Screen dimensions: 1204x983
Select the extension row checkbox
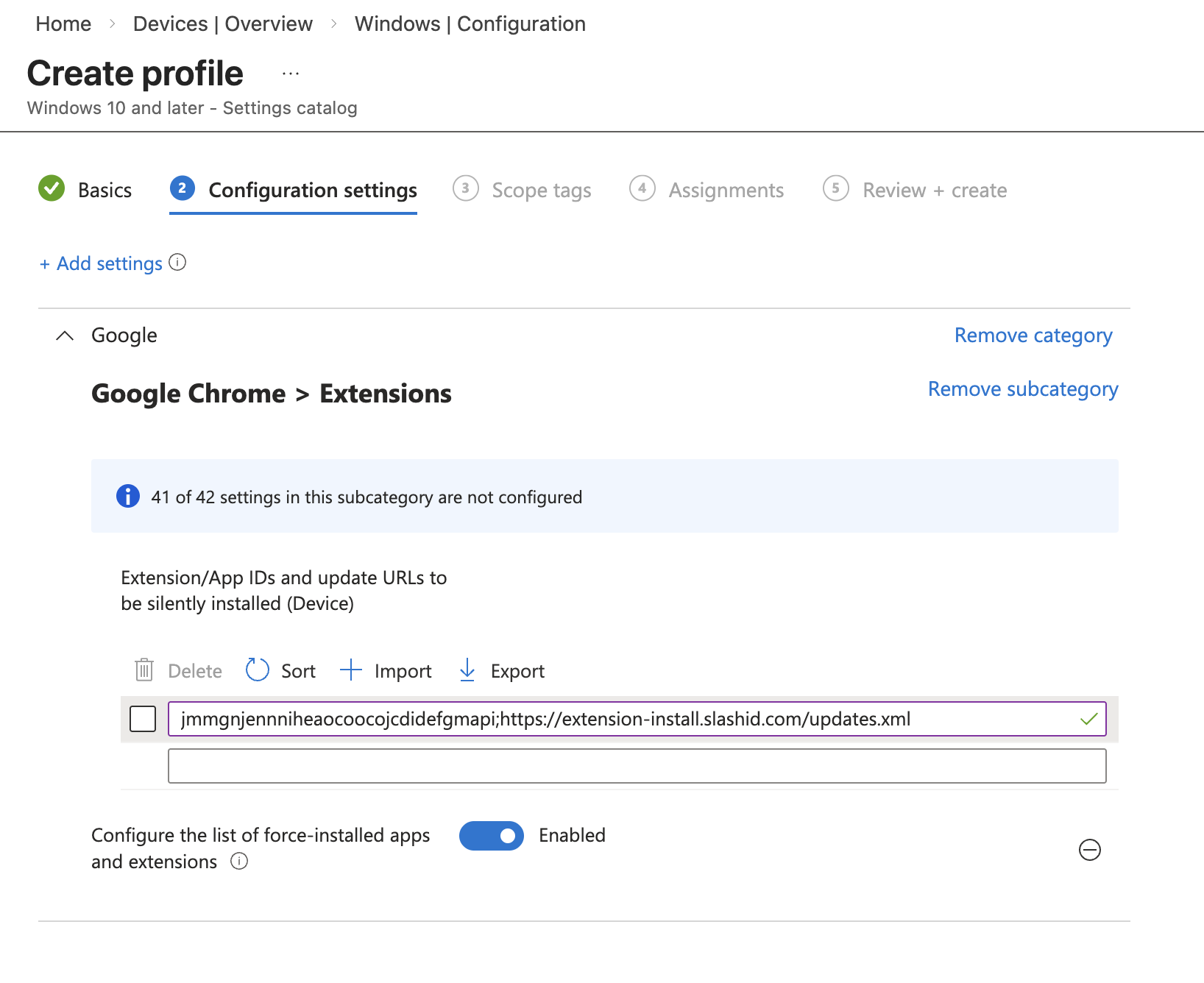143,720
